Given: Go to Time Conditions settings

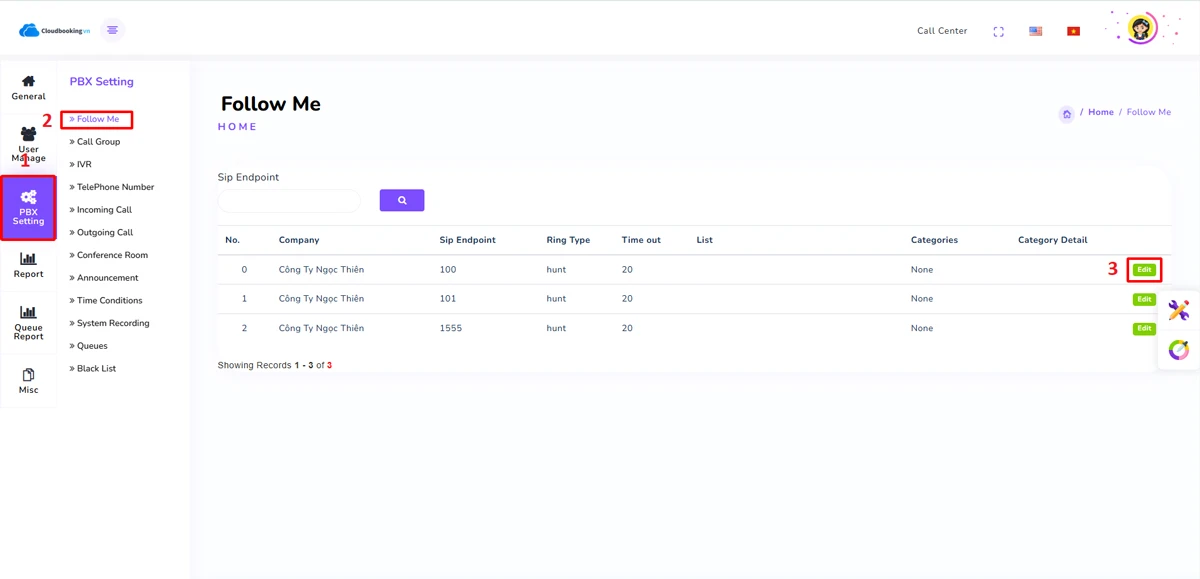Looking at the screenshot, I should 109,301.
